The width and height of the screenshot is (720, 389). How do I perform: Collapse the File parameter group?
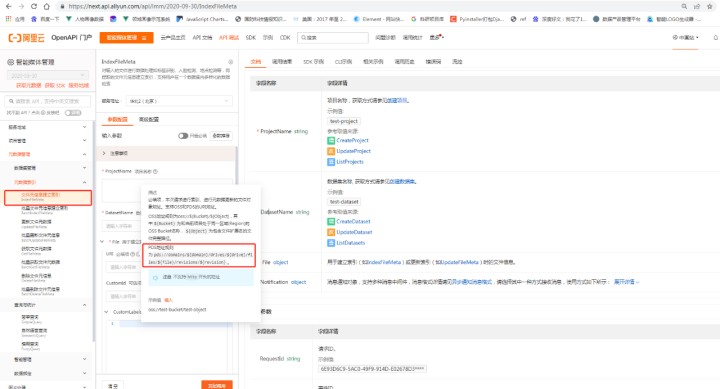click(x=102, y=242)
